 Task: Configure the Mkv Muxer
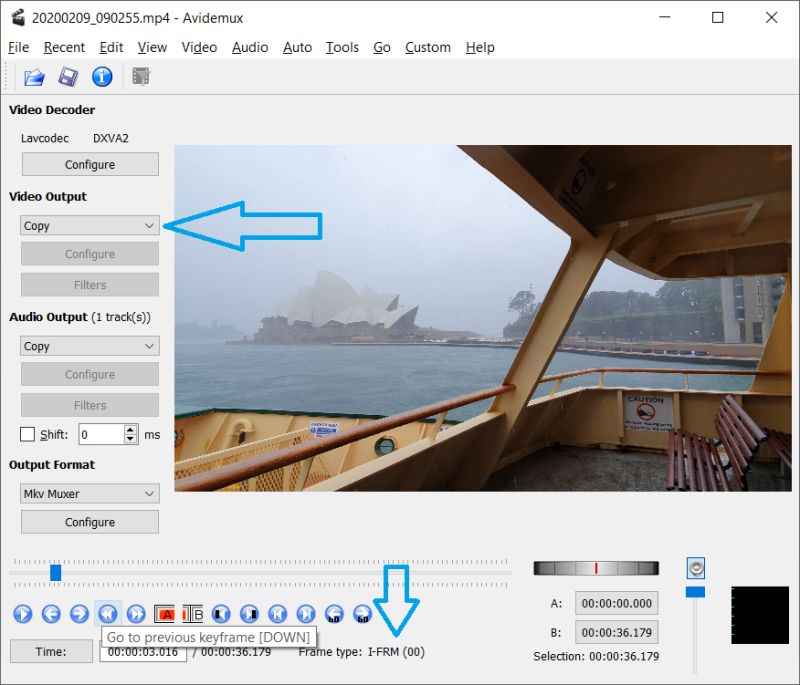tap(89, 521)
